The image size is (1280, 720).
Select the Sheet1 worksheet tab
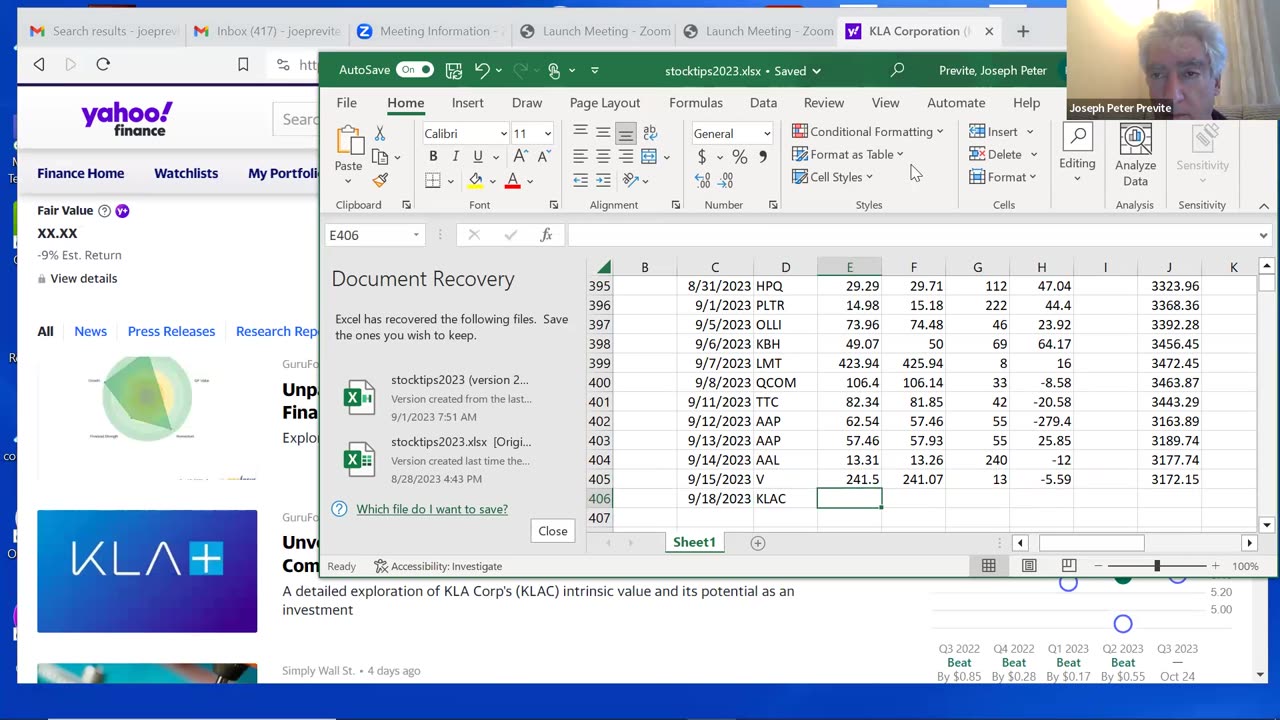(694, 542)
